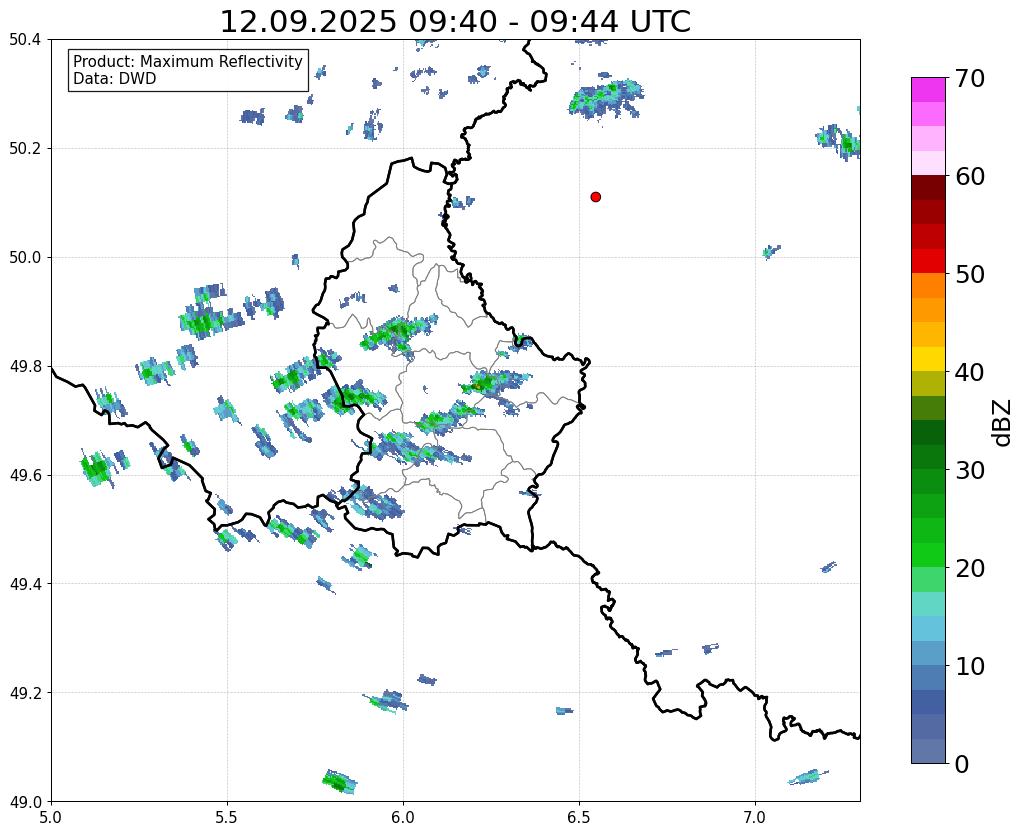Click the colorbar tick label 40
1023x834 pixels.
969,372
